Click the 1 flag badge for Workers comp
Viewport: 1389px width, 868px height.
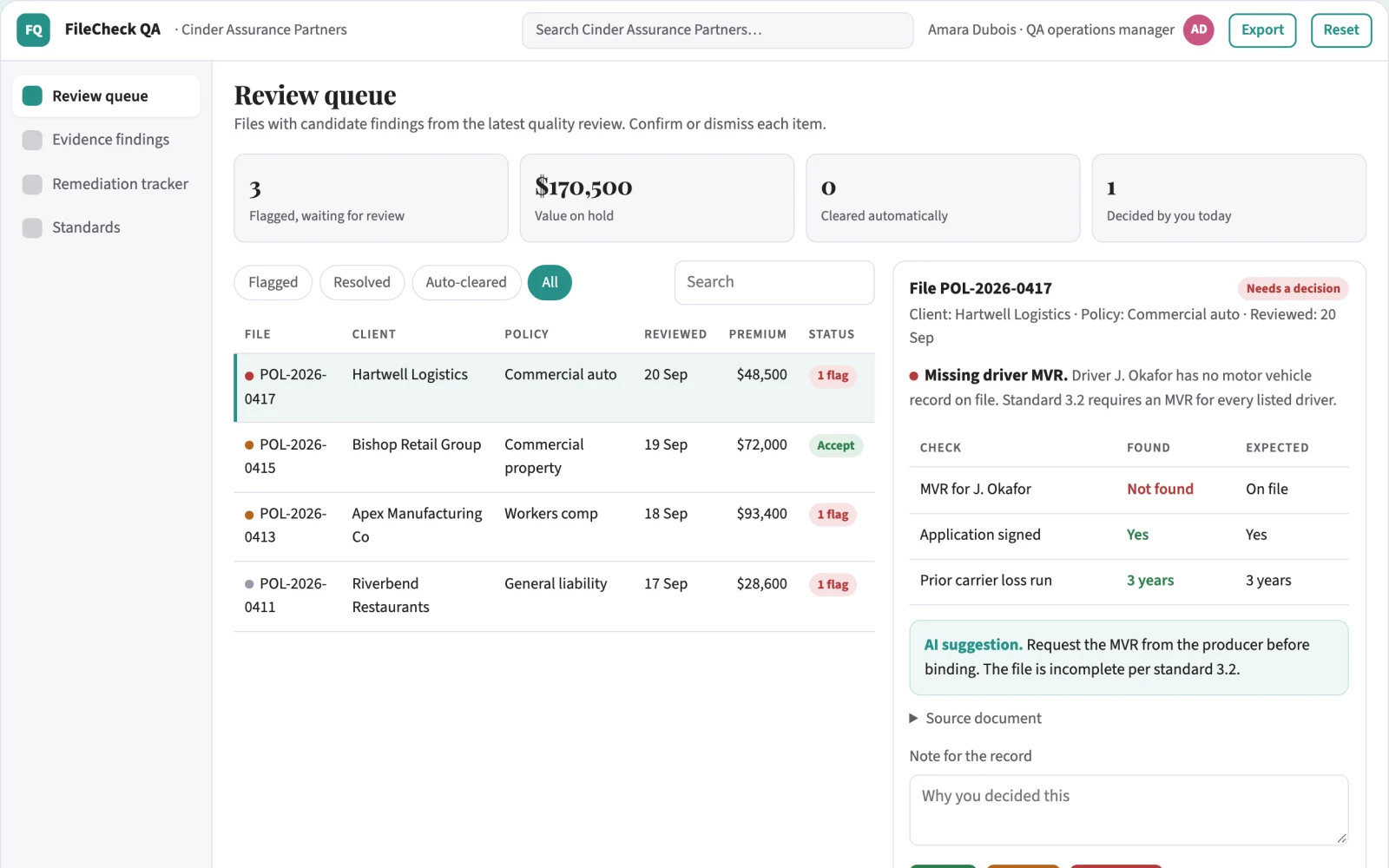833,515
